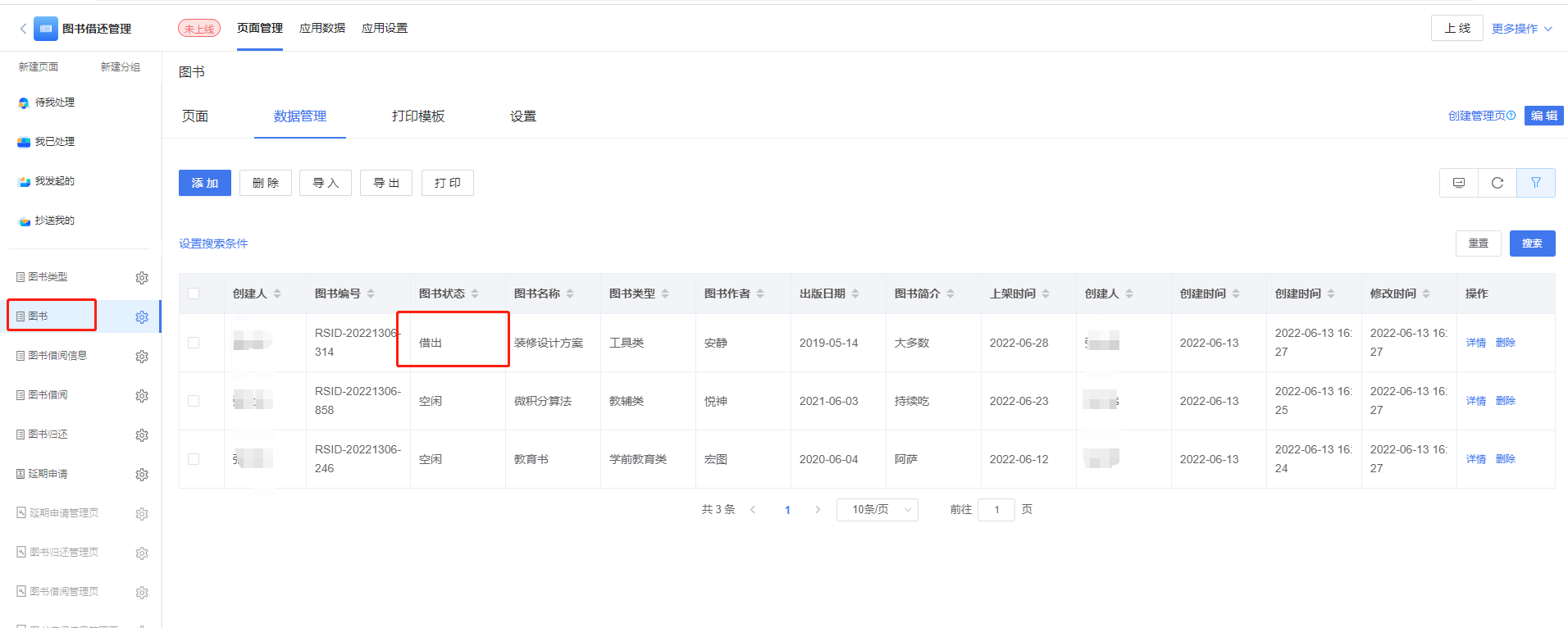Sort by 上架时间 column arrows
Screen dimensions: 1568x628
tap(1046, 294)
